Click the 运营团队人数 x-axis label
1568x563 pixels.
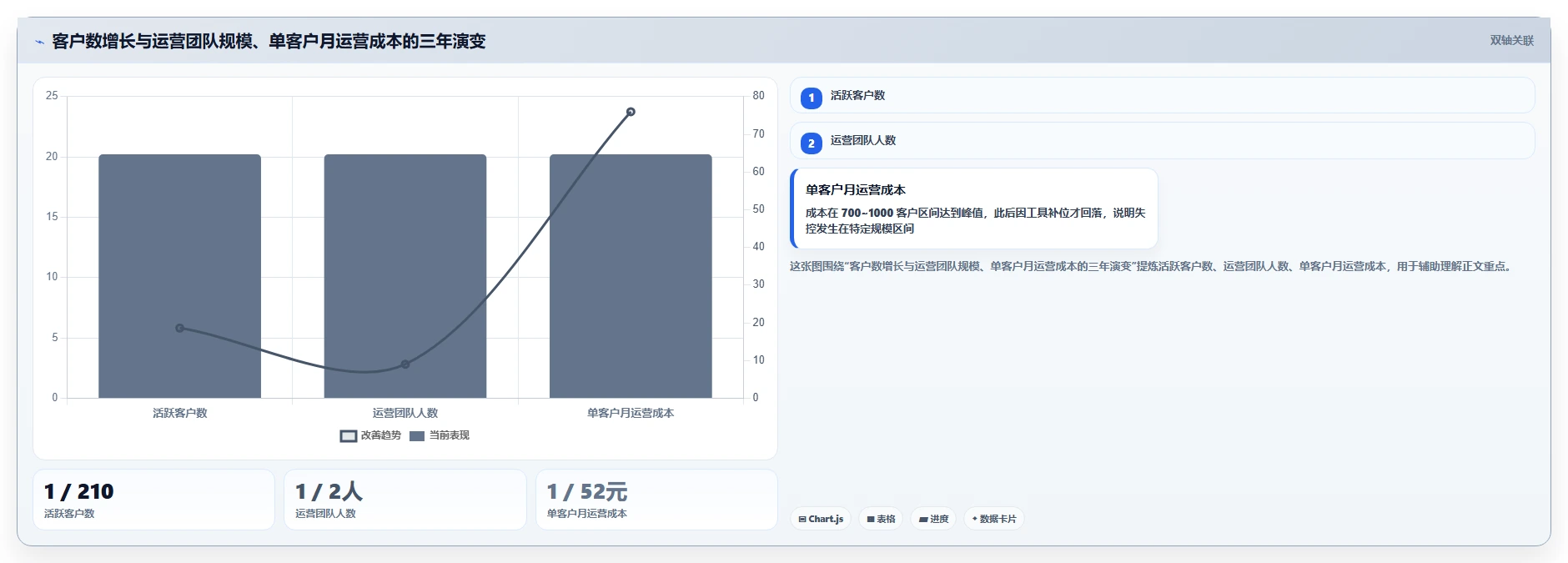(x=405, y=413)
